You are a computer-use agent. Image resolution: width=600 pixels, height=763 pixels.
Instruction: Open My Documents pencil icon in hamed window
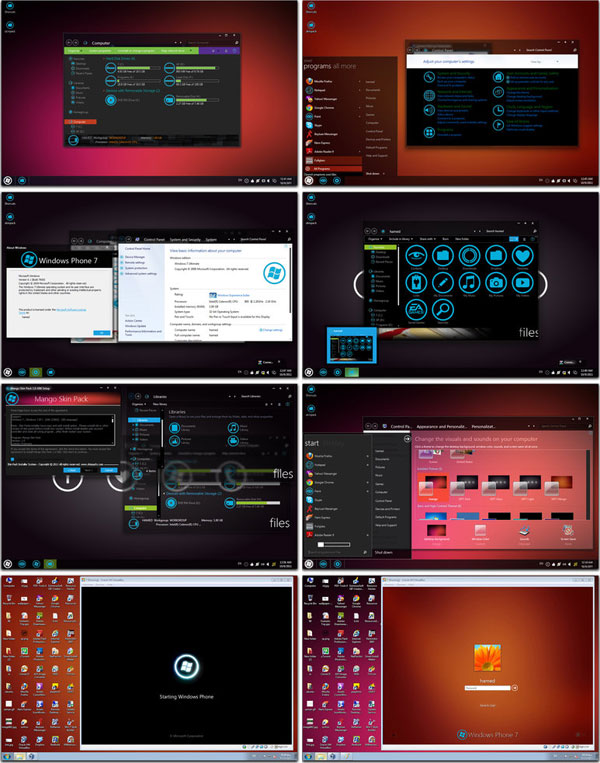coord(442,283)
